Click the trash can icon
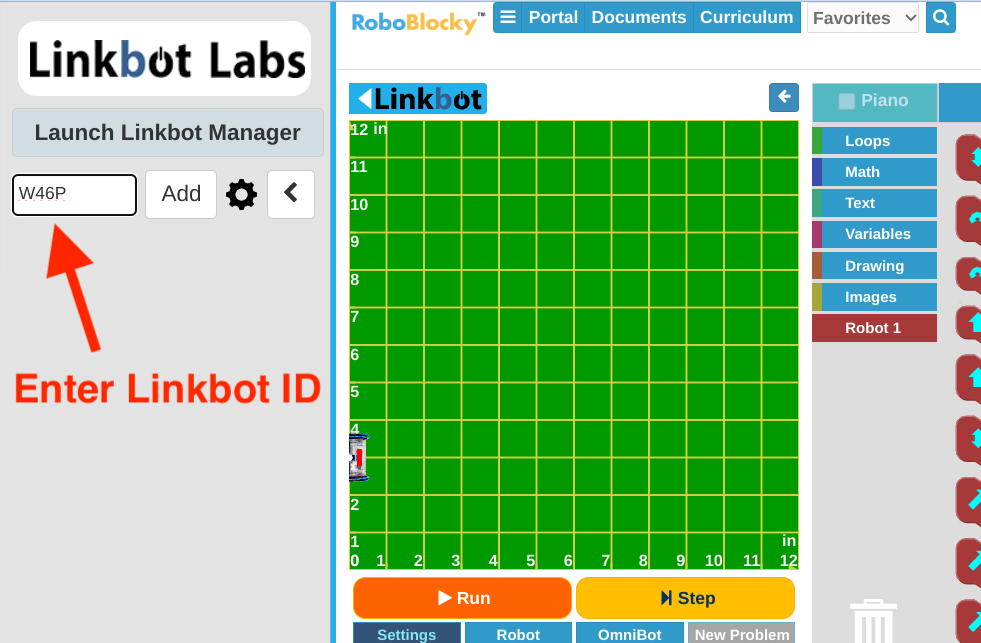981x643 pixels. (873, 621)
